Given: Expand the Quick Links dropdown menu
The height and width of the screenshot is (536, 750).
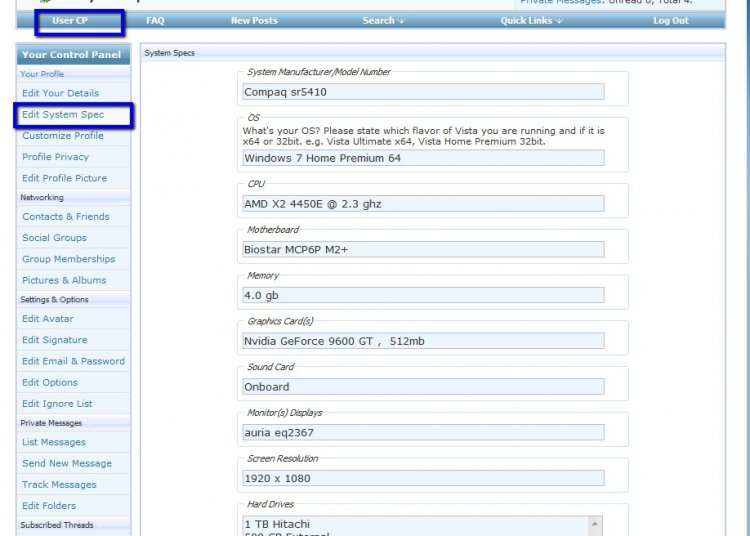Looking at the screenshot, I should tap(531, 21).
